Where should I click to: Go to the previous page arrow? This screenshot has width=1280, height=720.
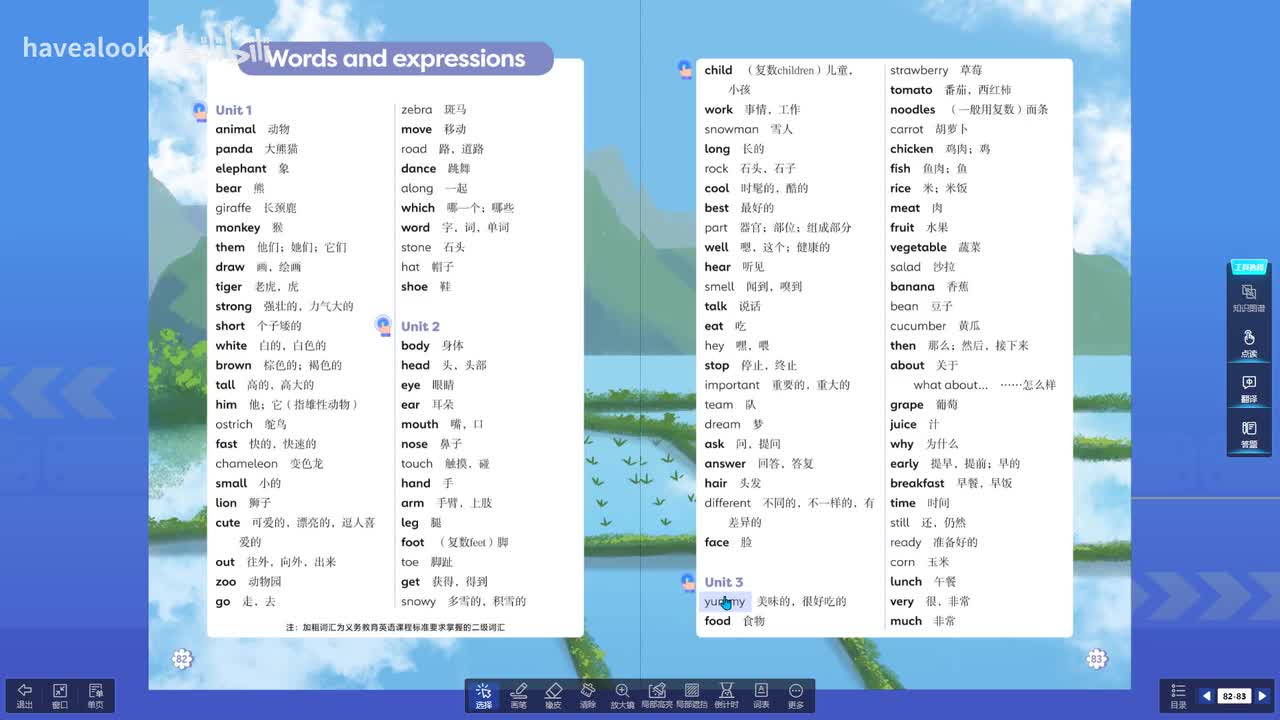coord(1206,696)
